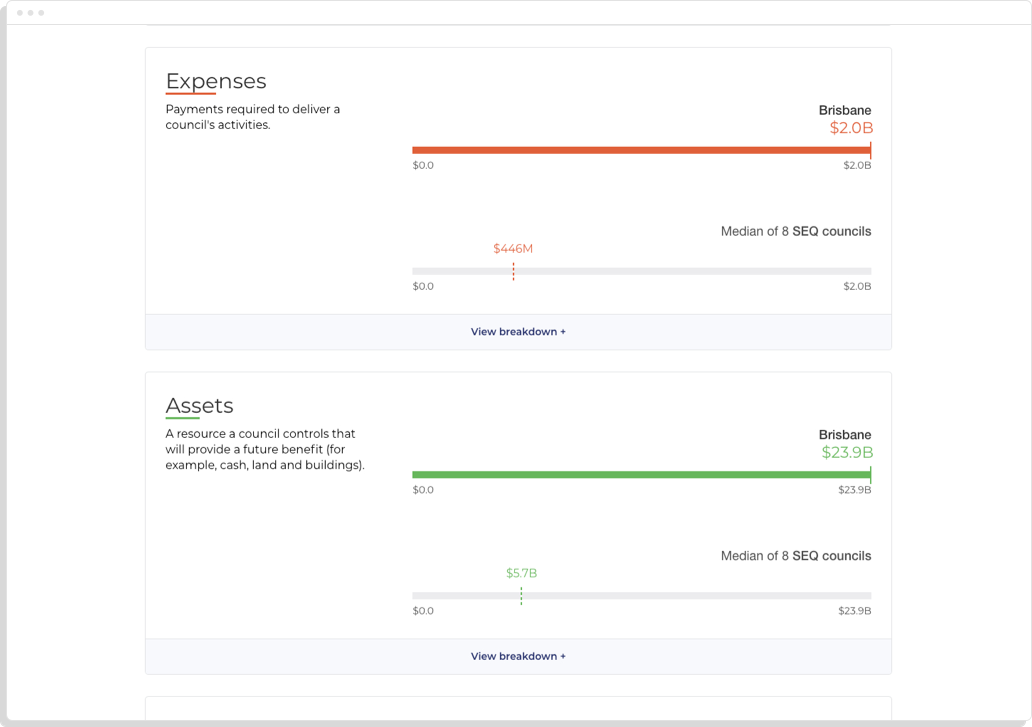Image resolution: width=1032 pixels, height=727 pixels.
Task: Click the green Brisbane assets bar
Action: pos(640,475)
